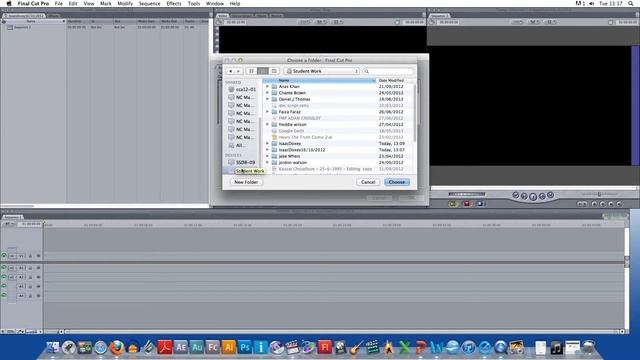
Task: Open the Effects menu
Action: click(x=174, y=3)
